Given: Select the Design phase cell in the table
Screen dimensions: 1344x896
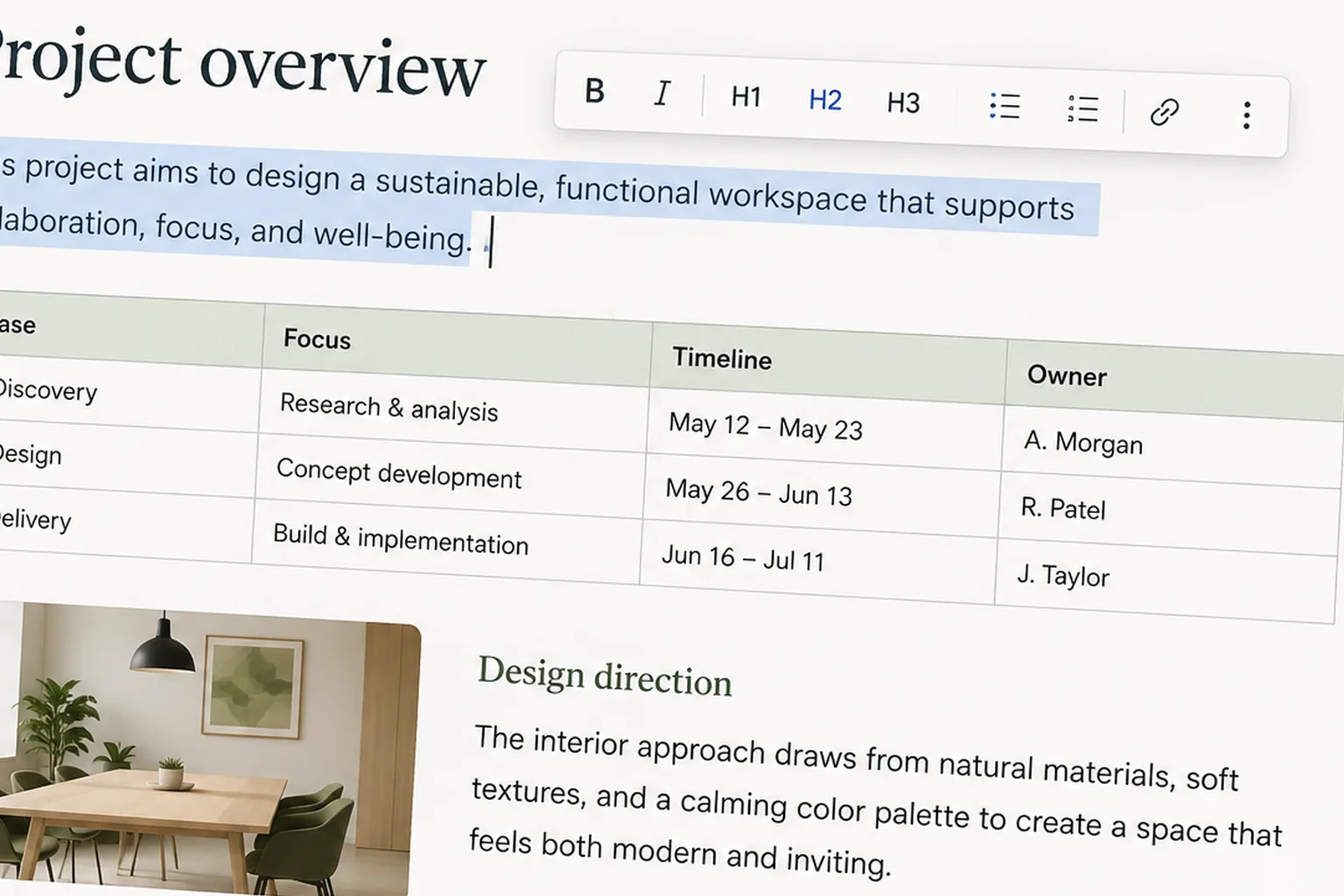Looking at the screenshot, I should pyautogui.click(x=129, y=458).
